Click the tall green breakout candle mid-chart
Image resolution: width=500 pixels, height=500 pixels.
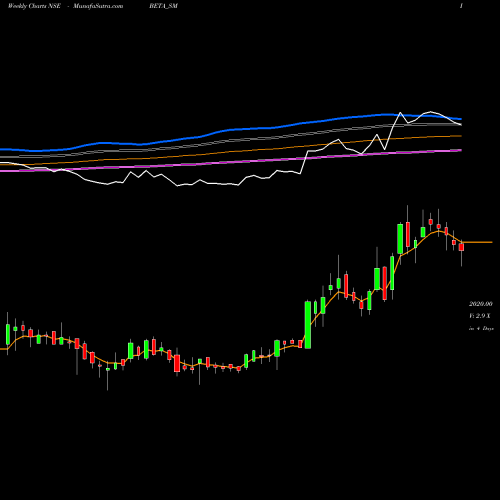click(x=308, y=325)
